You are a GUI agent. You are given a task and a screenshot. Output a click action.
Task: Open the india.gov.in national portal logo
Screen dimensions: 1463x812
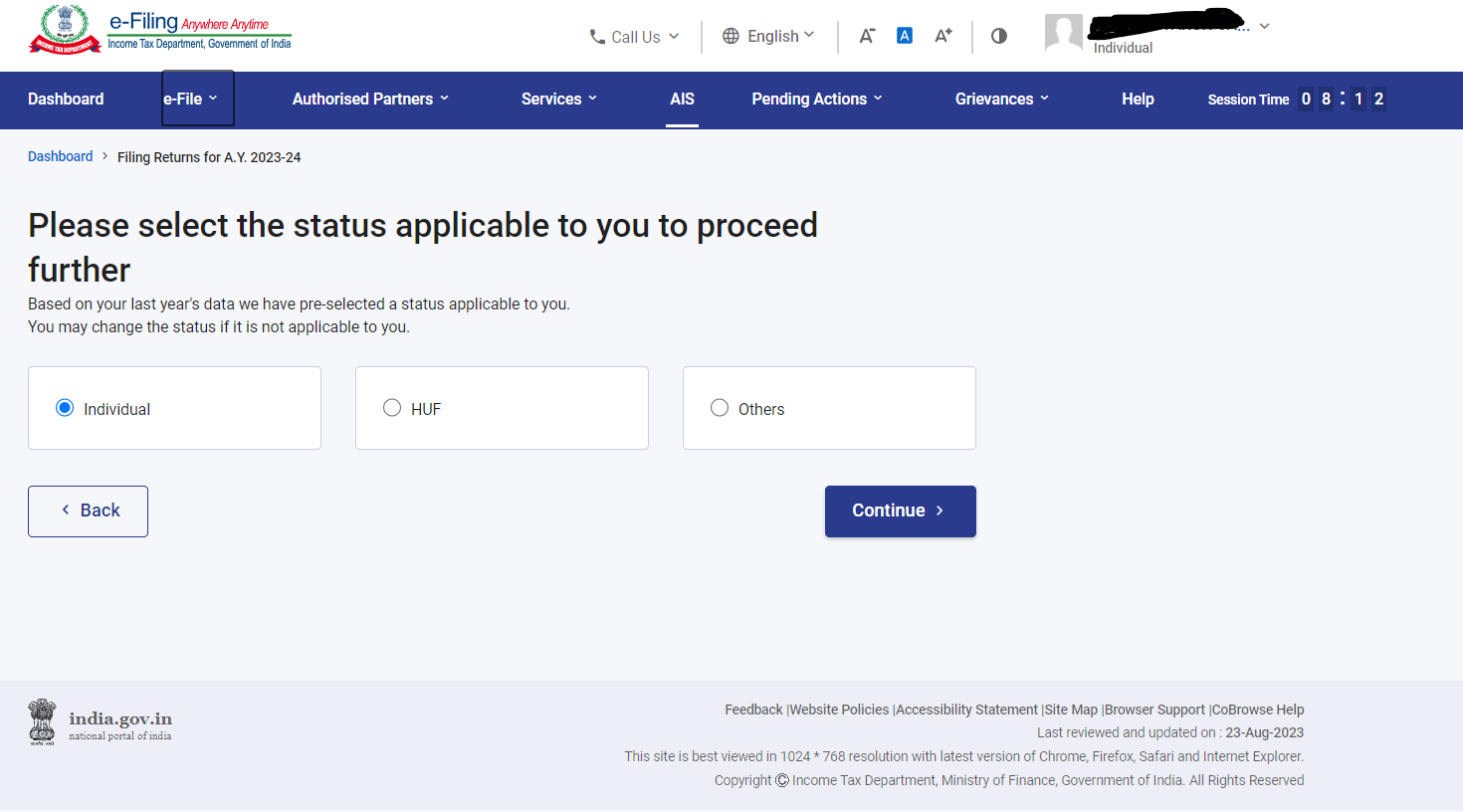tap(101, 721)
